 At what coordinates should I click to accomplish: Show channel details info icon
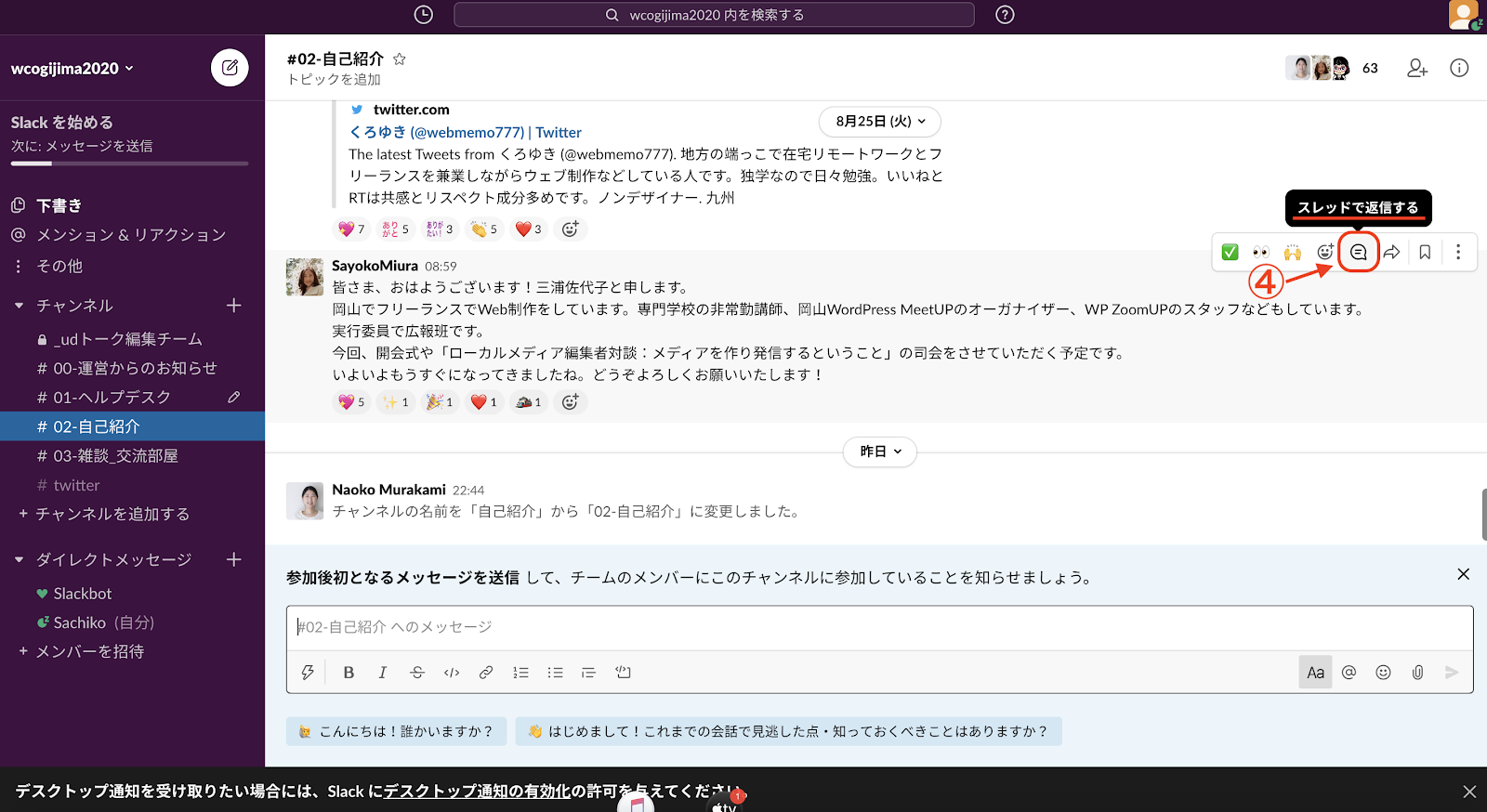(1459, 68)
